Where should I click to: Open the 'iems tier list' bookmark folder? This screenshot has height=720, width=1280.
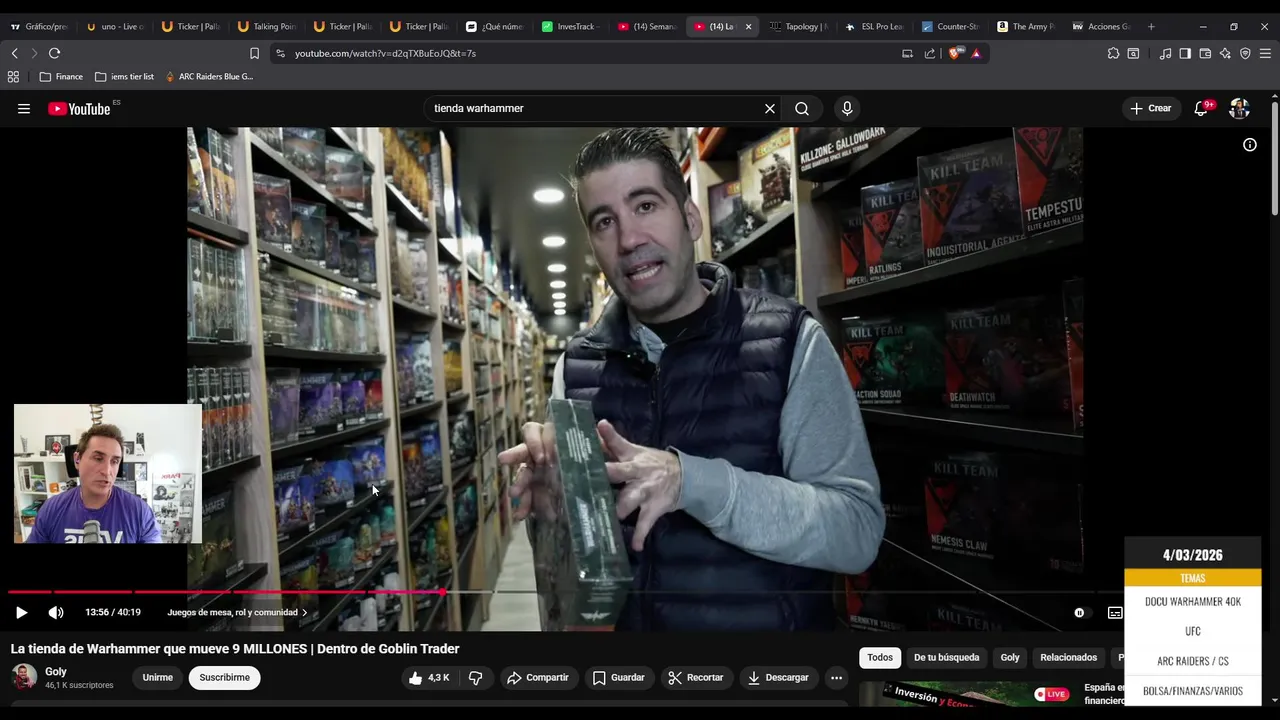[124, 76]
